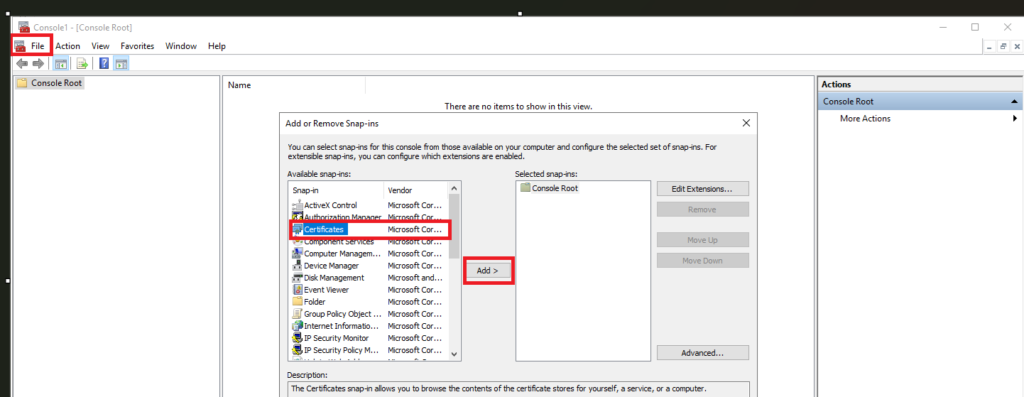Toggle Show/Hide Action Pane toolbar icon
1024x397 pixels.
coord(121,63)
